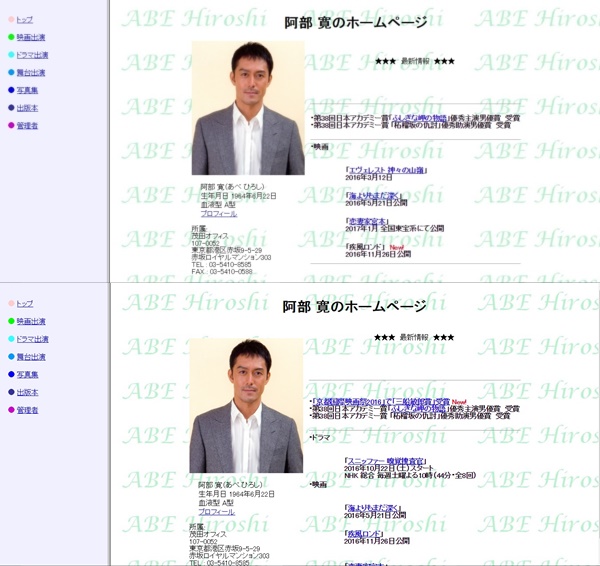Open ふしぎな岬の物語 link in upper page

point(418,118)
